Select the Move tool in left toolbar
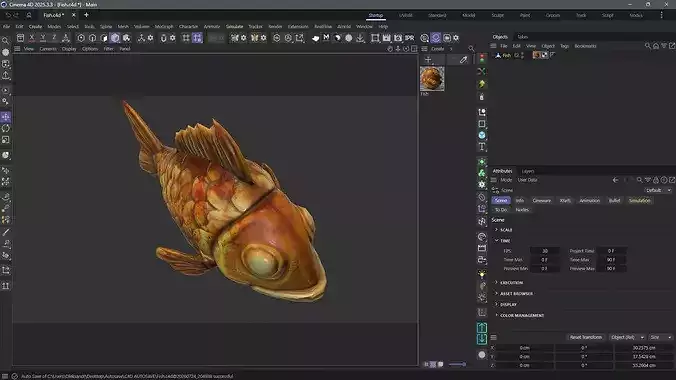The width and height of the screenshot is (676, 380). (x=6, y=117)
